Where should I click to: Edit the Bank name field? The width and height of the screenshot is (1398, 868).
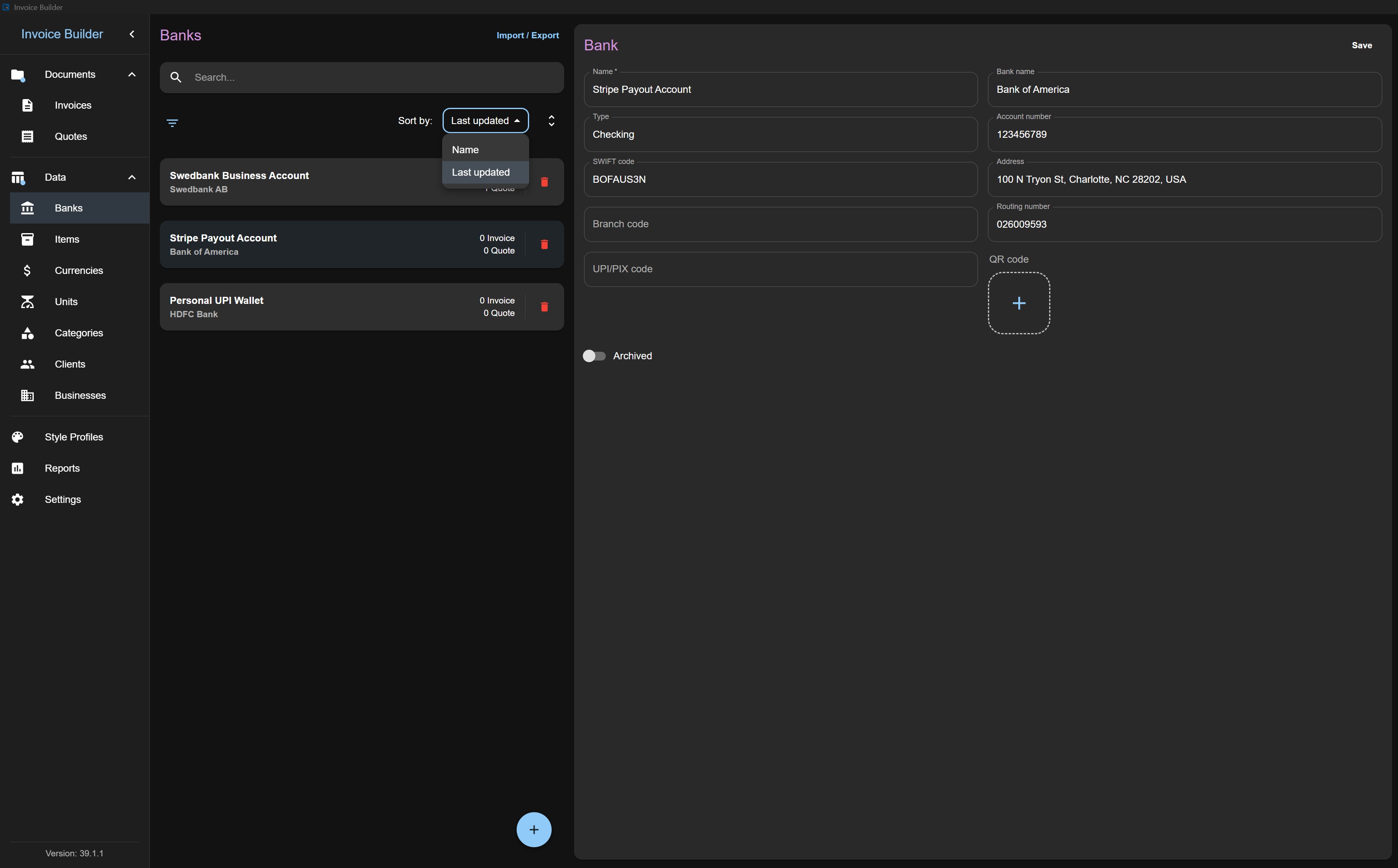click(1184, 89)
